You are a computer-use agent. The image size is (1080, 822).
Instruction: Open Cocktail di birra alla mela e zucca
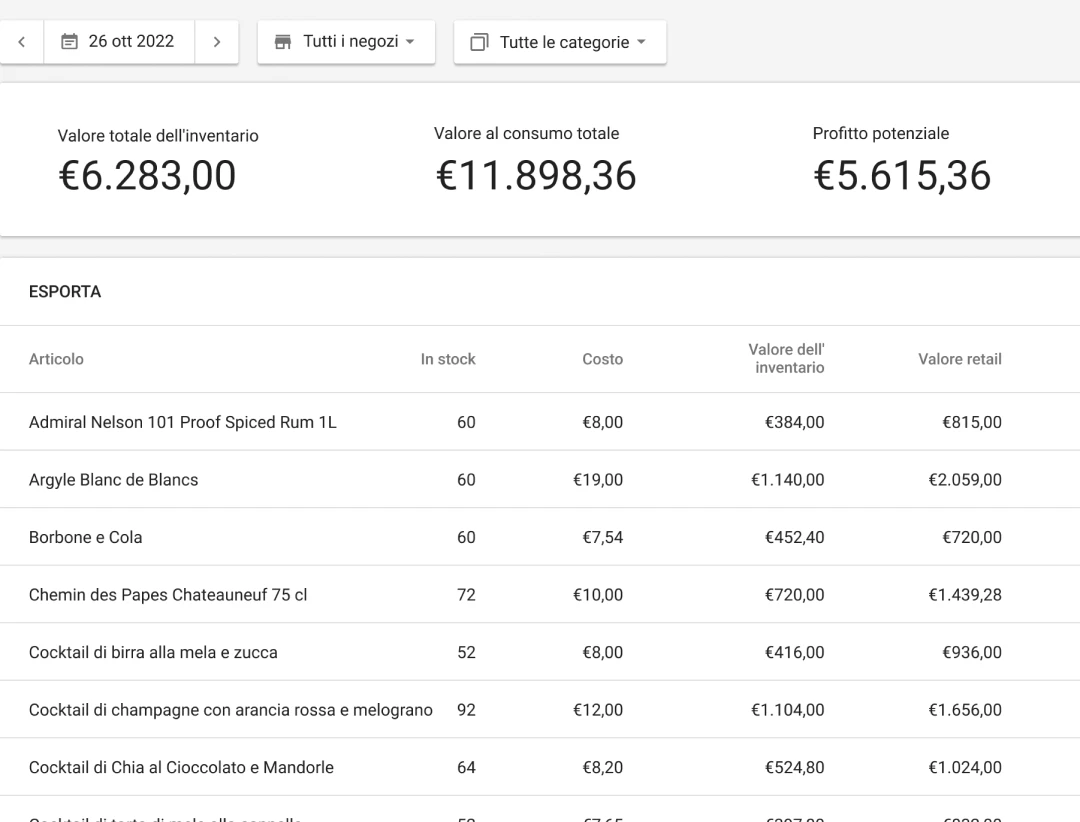pyautogui.click(x=153, y=652)
